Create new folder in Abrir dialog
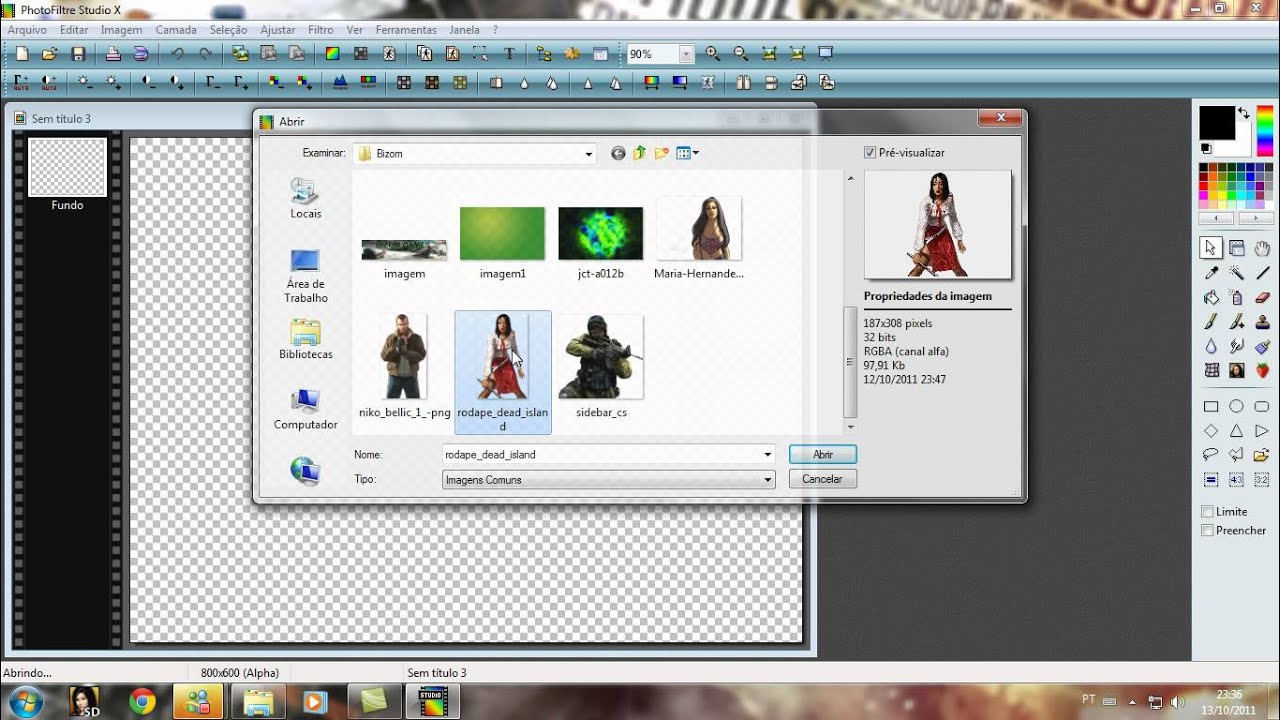The height and width of the screenshot is (720, 1280). tap(662, 153)
